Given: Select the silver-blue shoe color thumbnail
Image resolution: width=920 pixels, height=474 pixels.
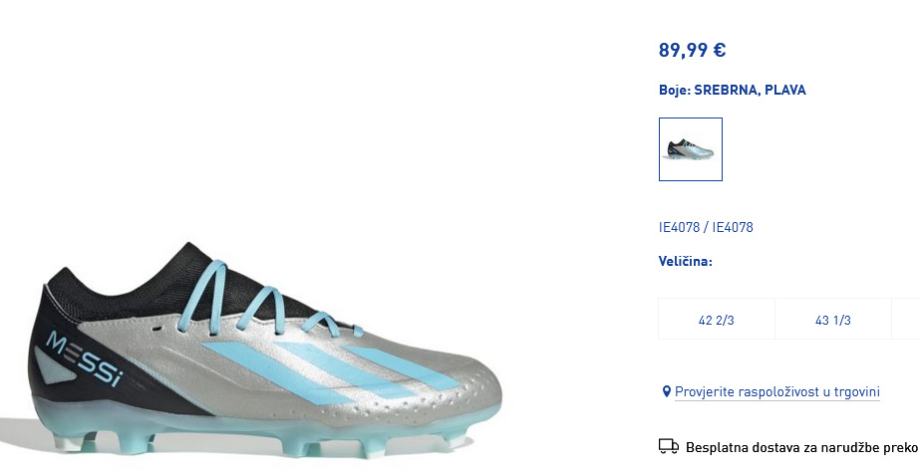Looking at the screenshot, I should (x=691, y=149).
